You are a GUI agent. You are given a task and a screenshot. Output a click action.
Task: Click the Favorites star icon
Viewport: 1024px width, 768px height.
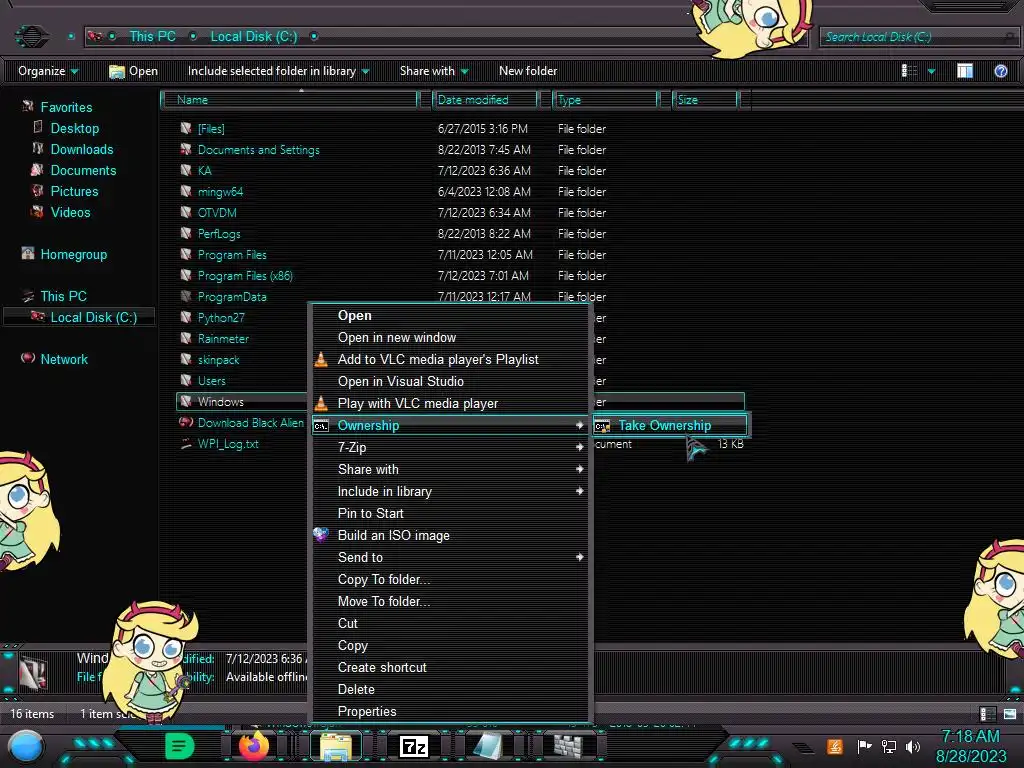pyautogui.click(x=28, y=106)
